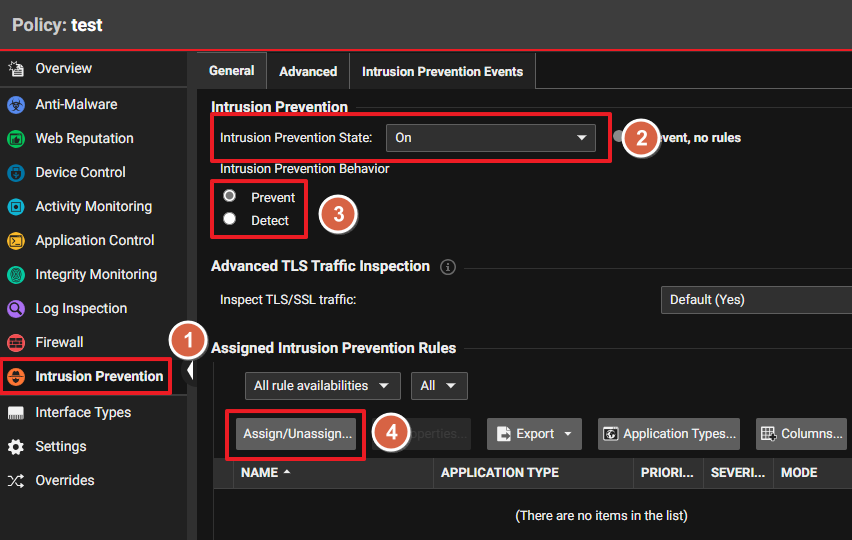
Task: Expand the Inspect TLS/SSL traffic dropdown
Action: point(755,299)
